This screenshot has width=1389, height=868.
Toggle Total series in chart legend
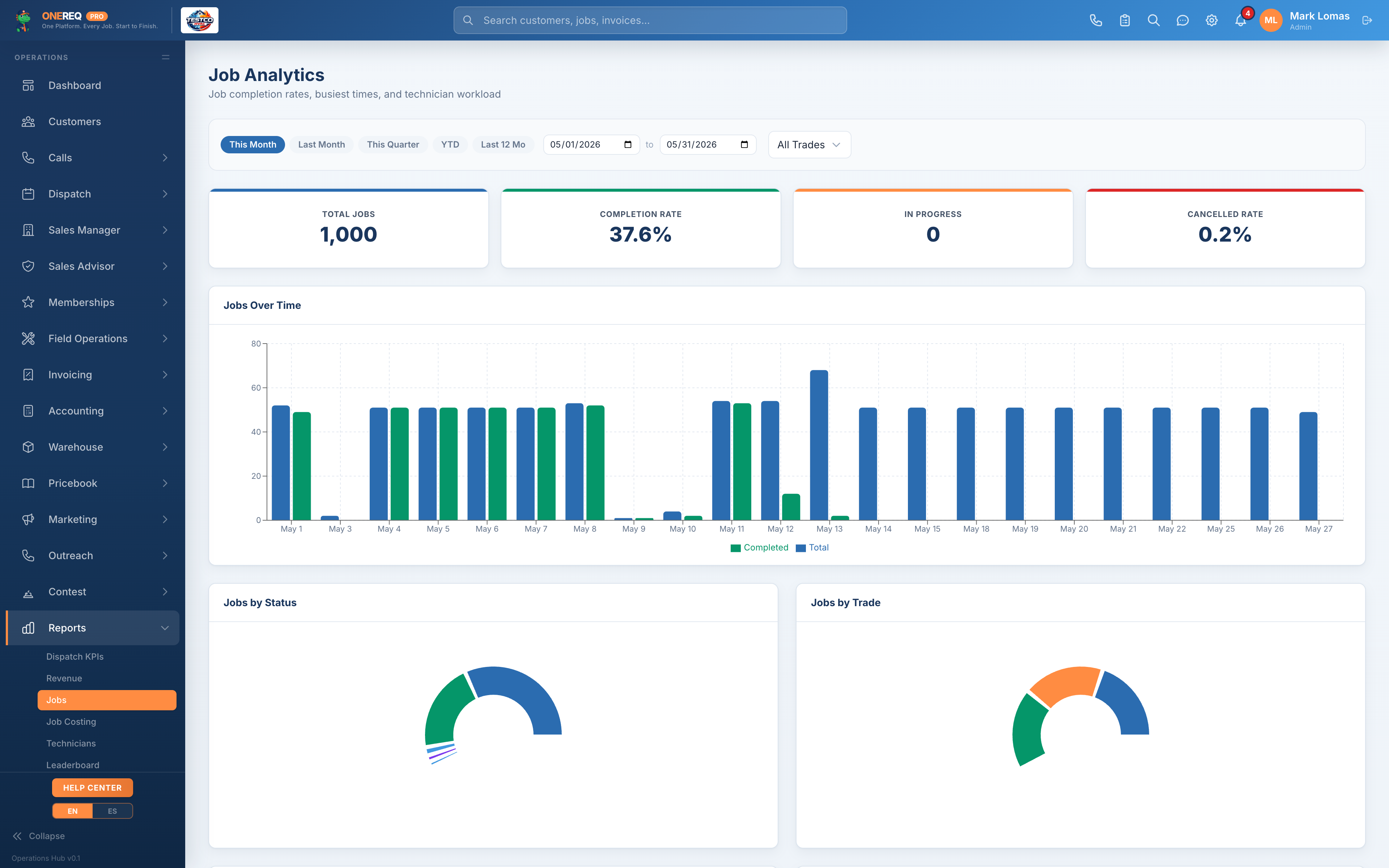(812, 548)
